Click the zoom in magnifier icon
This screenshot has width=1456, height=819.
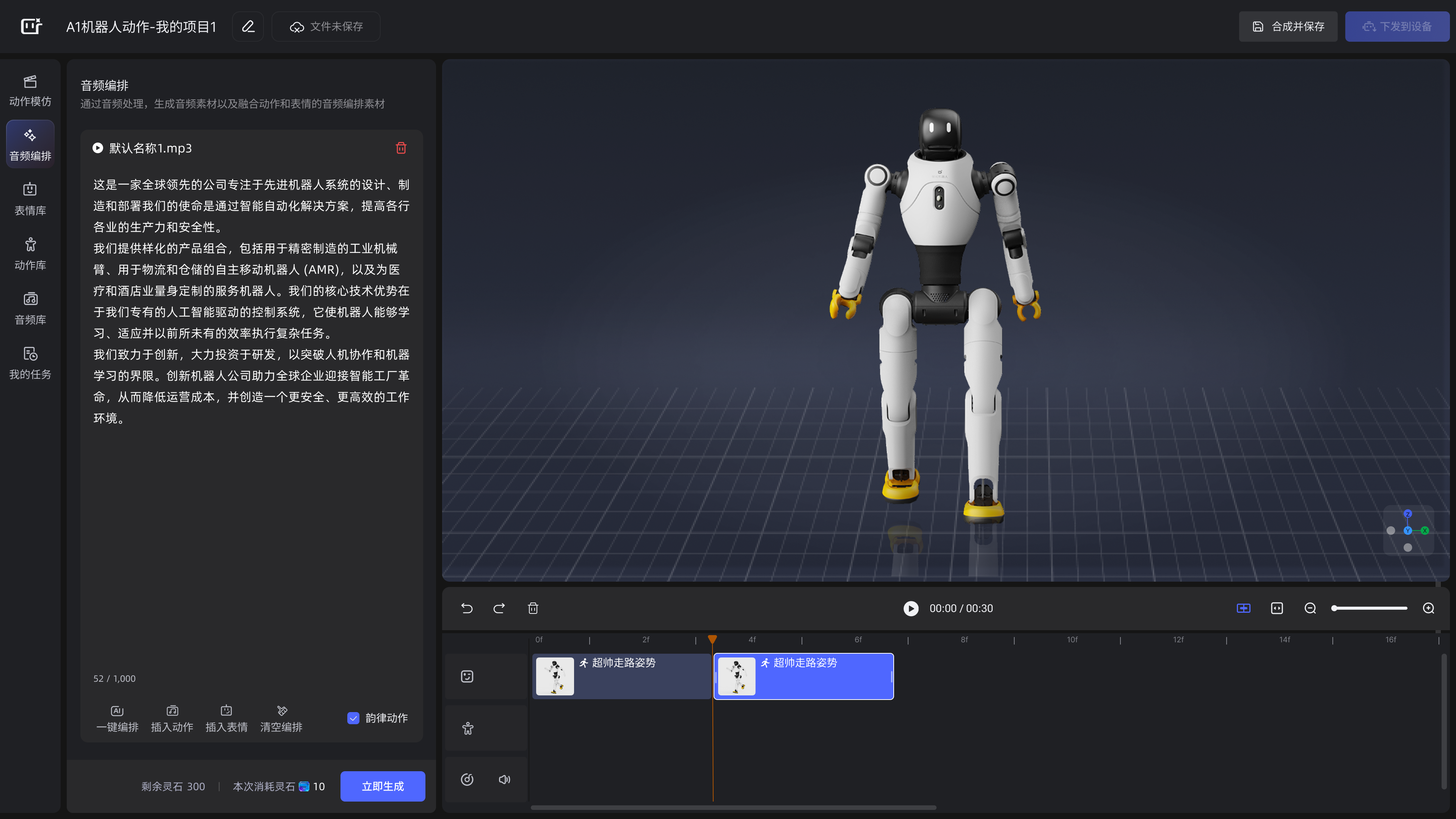tap(1428, 608)
